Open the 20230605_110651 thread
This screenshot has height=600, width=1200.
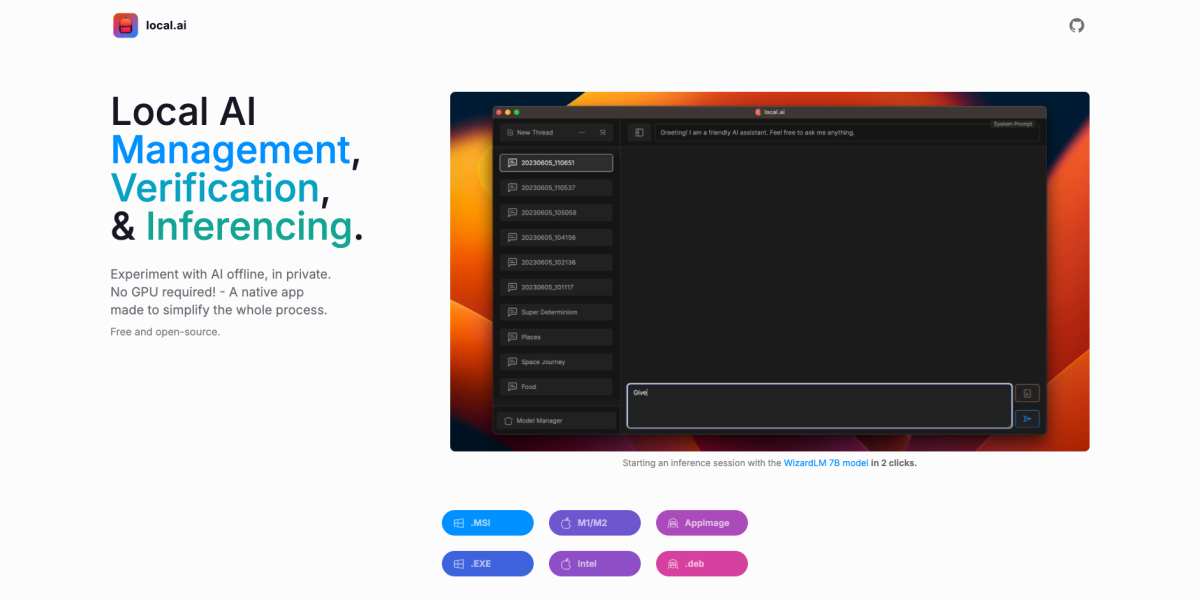coord(556,162)
